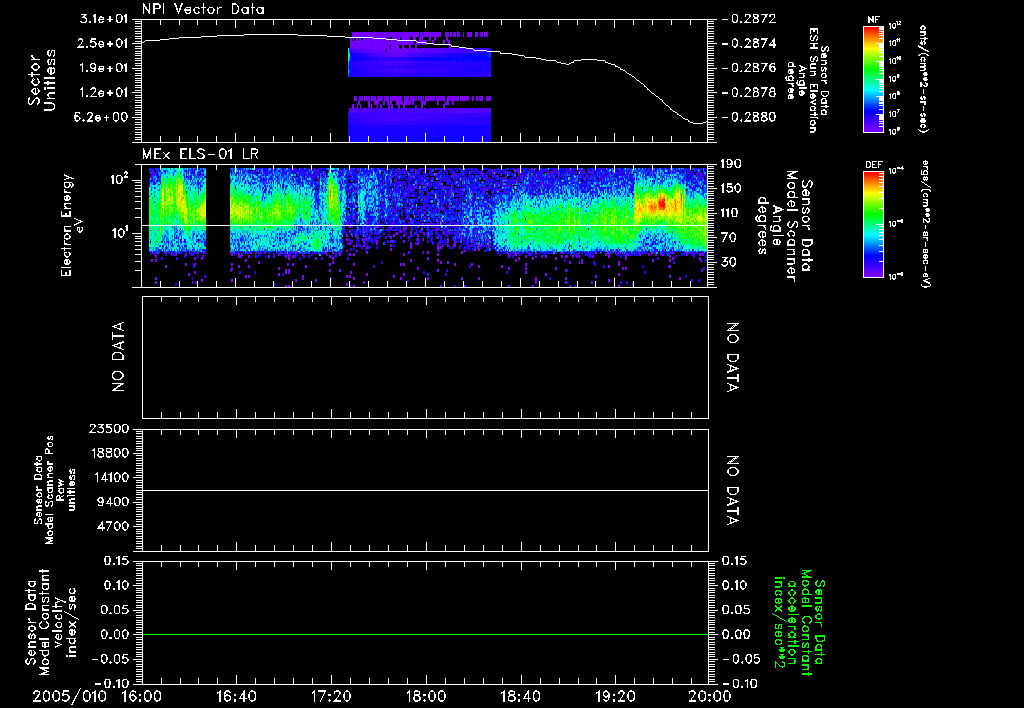Click the 19:20 time tick label
Image resolution: width=1024 pixels, height=708 pixels.
pyautogui.click(x=615, y=696)
